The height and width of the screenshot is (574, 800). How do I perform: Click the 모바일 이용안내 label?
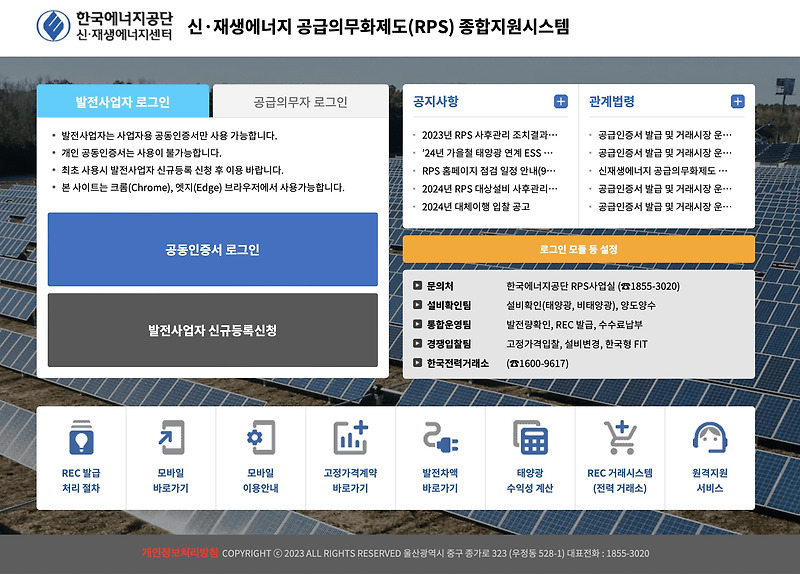click(x=261, y=481)
